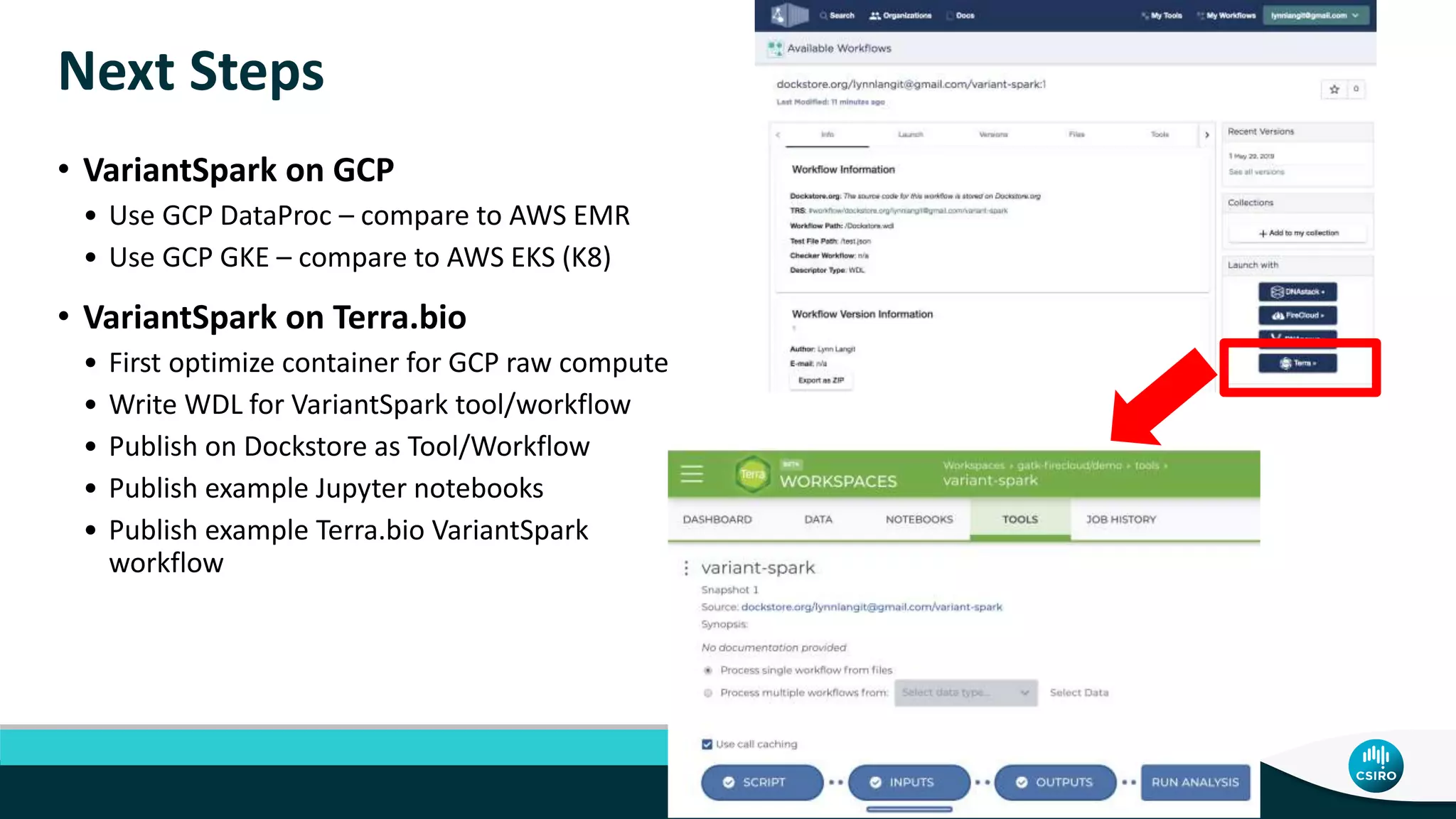This screenshot has height=819, width=1456.
Task: Click tools breadcrumb link
Action: point(1147,466)
